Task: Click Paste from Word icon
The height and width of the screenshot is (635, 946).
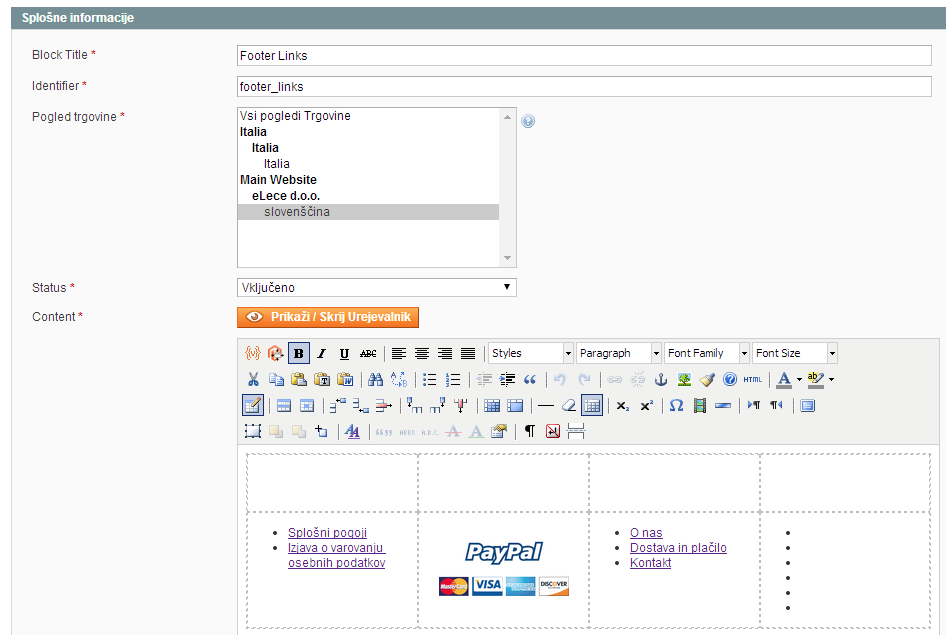Action: pos(344,379)
